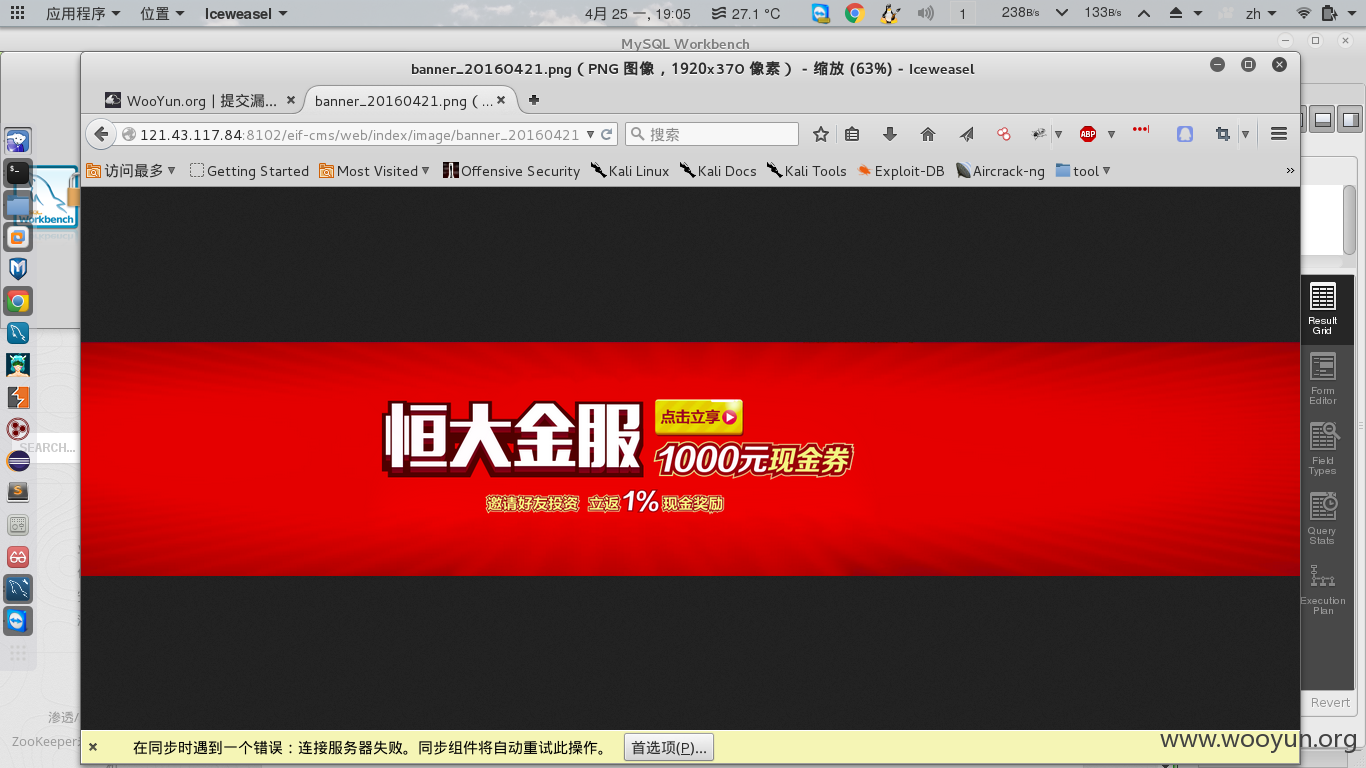Open the Iceweasel app menu in top bar
Image resolution: width=1366 pixels, height=768 pixels.
coord(246,13)
